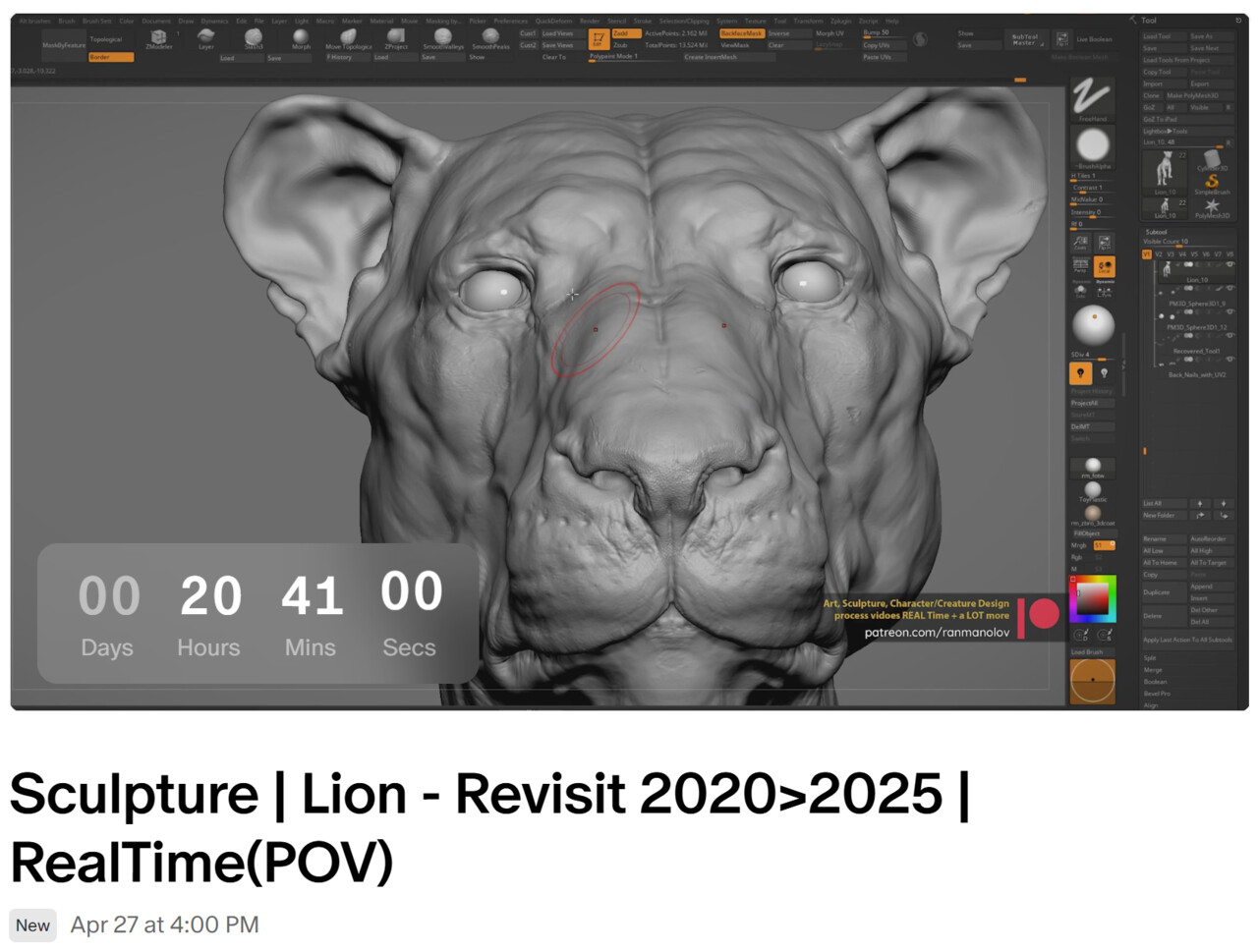Screen dimensions: 1258x952
Task: Click Apply Last Action To All Subtools
Action: [1187, 640]
